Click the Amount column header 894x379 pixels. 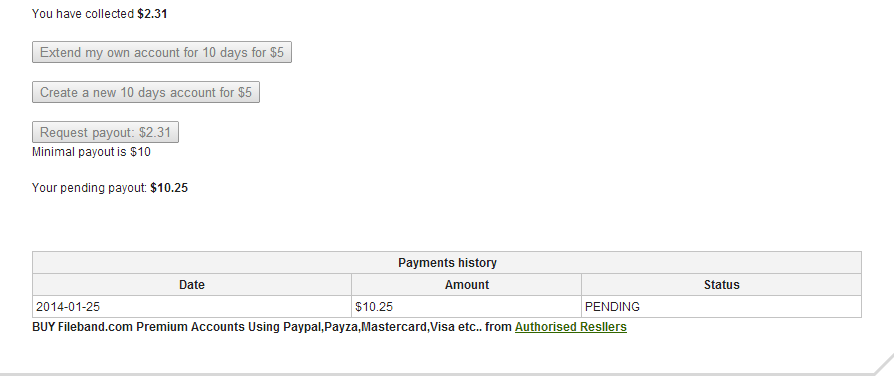click(x=466, y=284)
